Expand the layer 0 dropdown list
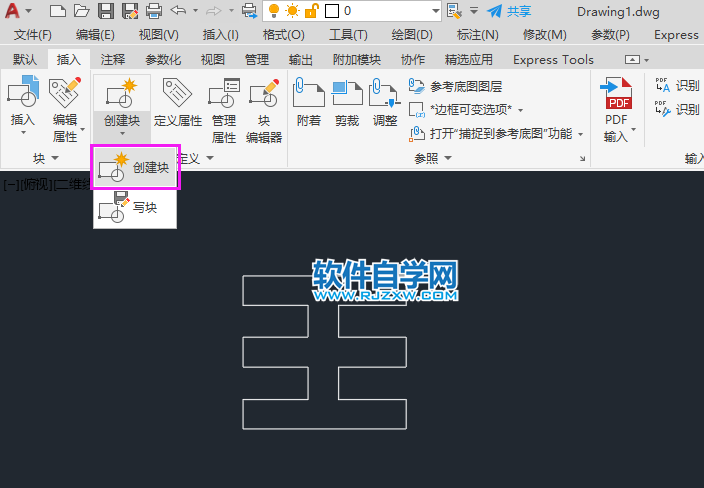Screen dimensions: 704x488 pyautogui.click(x=435, y=11)
